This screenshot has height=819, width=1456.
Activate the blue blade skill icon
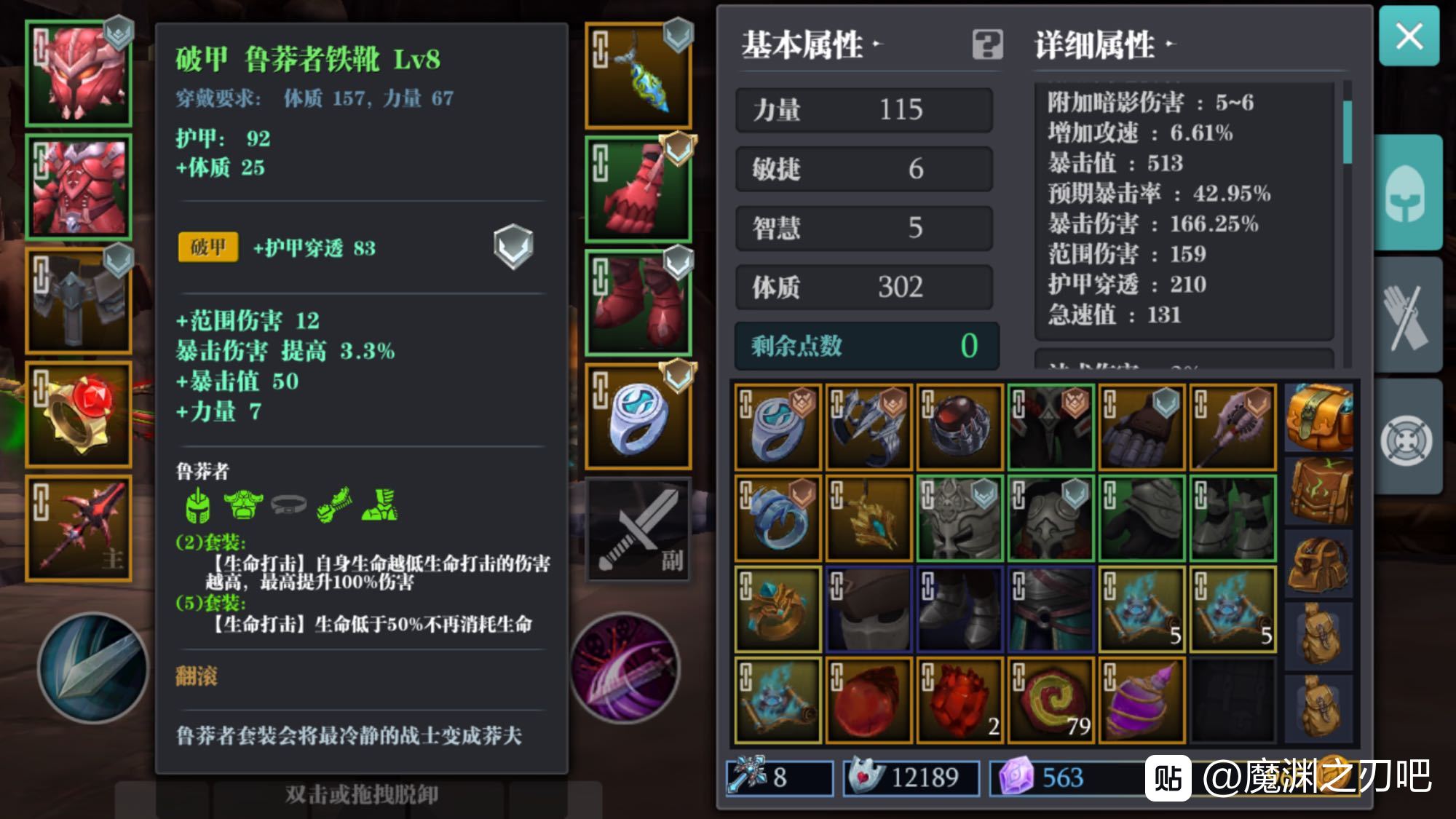pyautogui.click(x=92, y=668)
